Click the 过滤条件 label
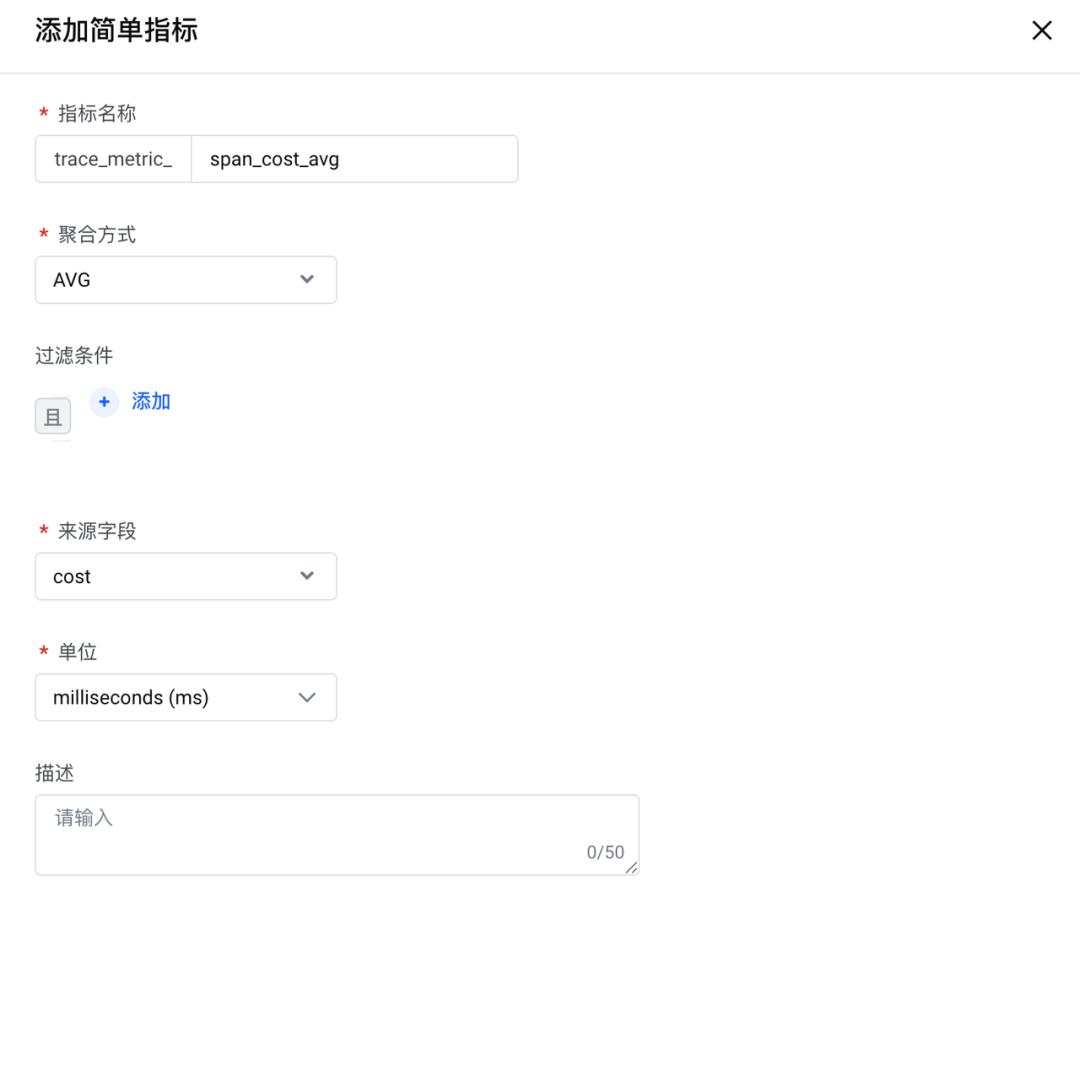 click(x=74, y=355)
